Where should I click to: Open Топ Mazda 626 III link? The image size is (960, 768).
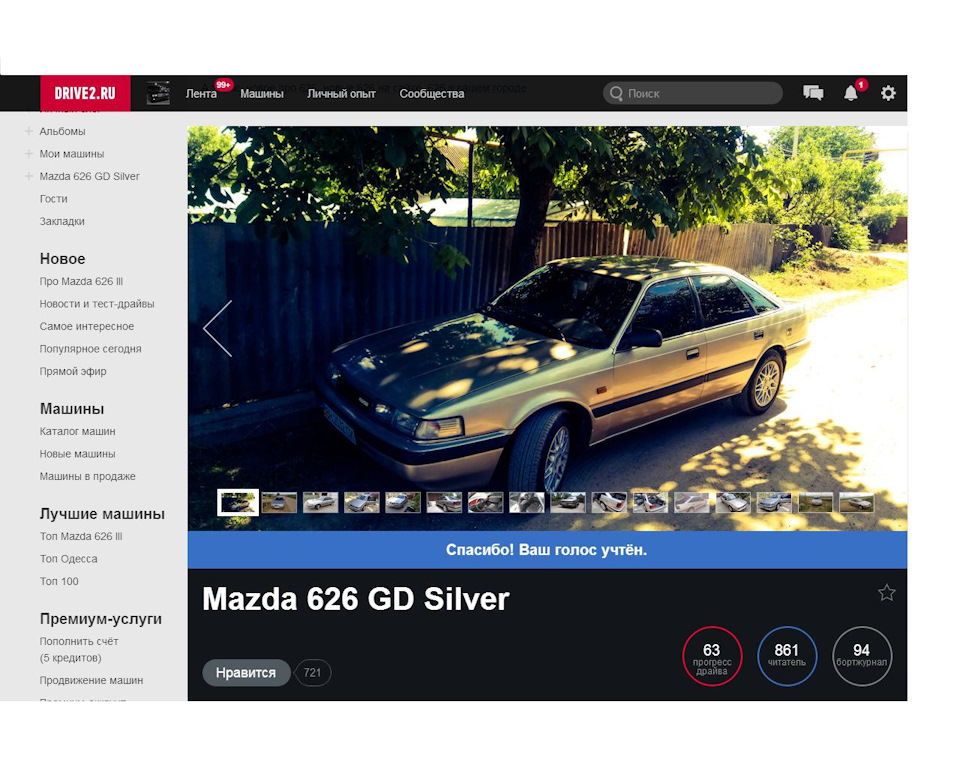pyautogui.click(x=81, y=536)
